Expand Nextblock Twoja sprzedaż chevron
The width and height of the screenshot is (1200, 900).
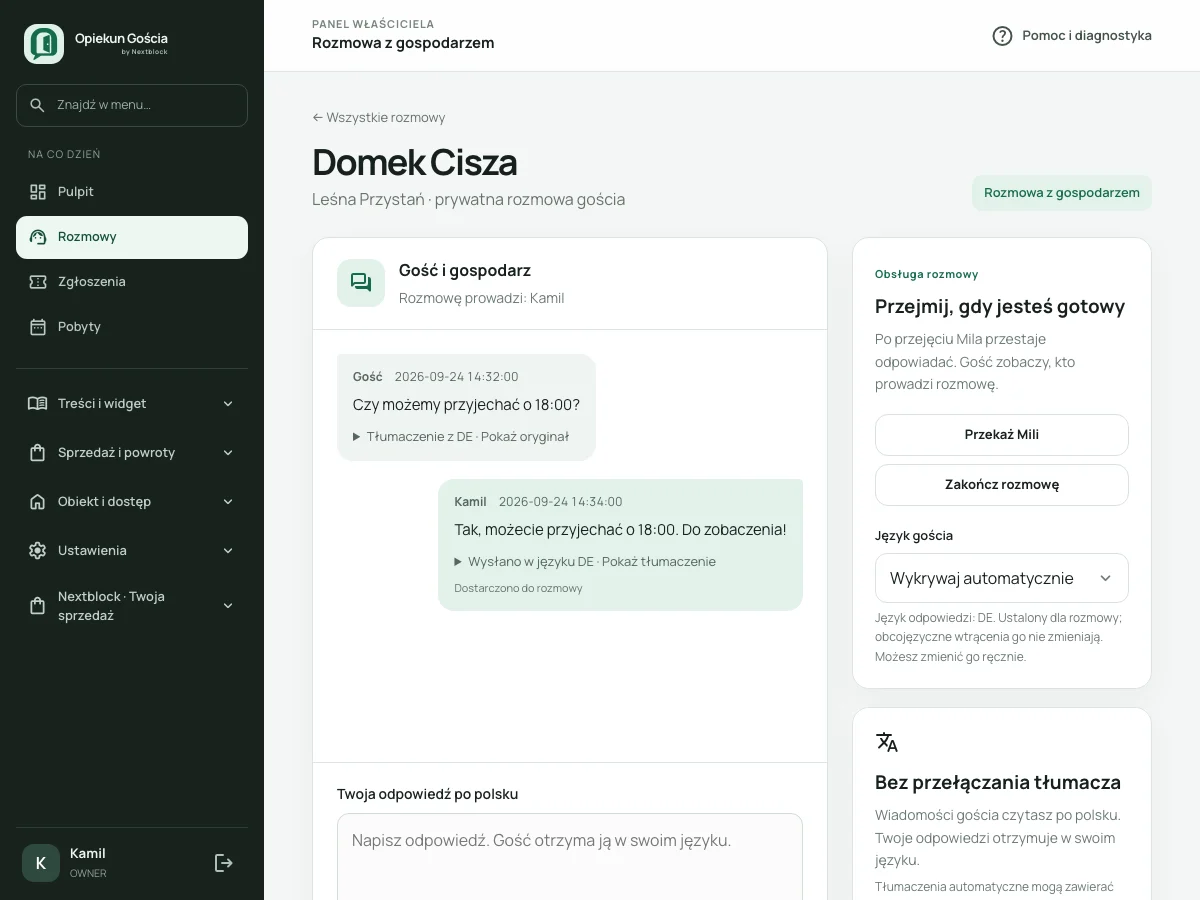click(228, 606)
